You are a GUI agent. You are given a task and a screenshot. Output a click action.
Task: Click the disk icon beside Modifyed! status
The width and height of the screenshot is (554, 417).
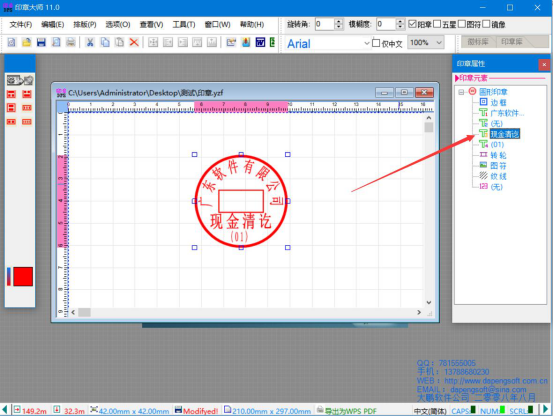178,410
